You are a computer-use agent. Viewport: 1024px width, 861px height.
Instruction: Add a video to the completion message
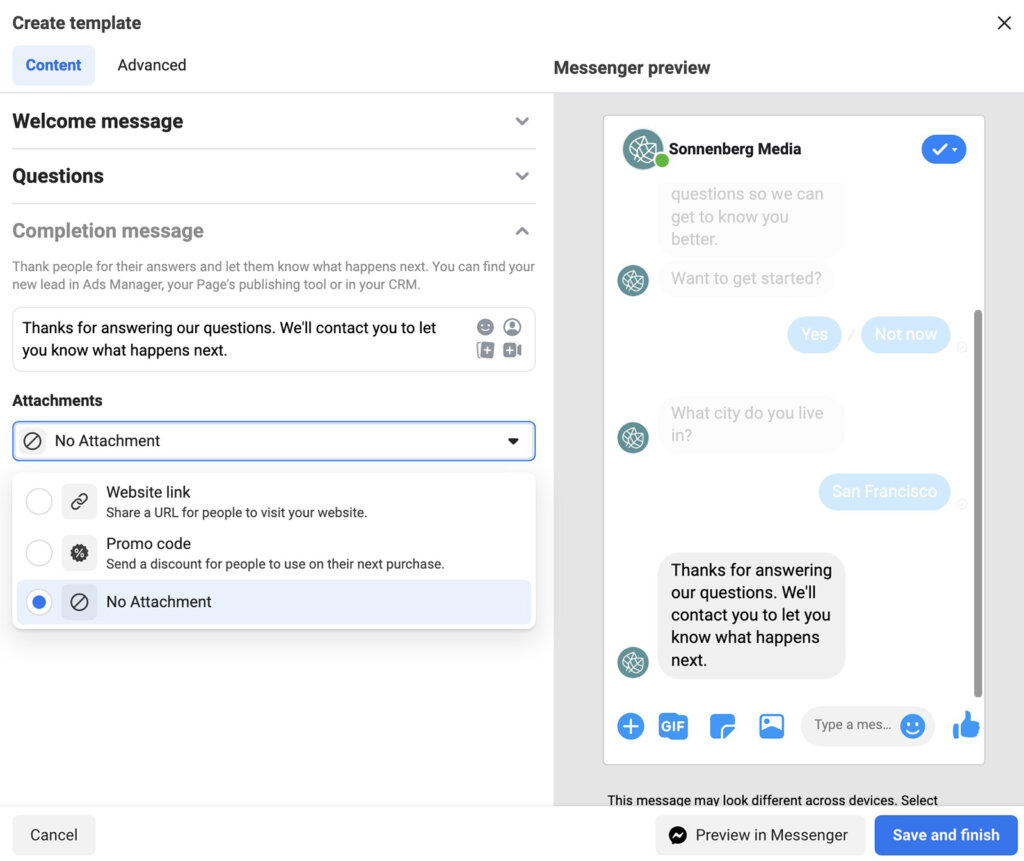[510, 350]
